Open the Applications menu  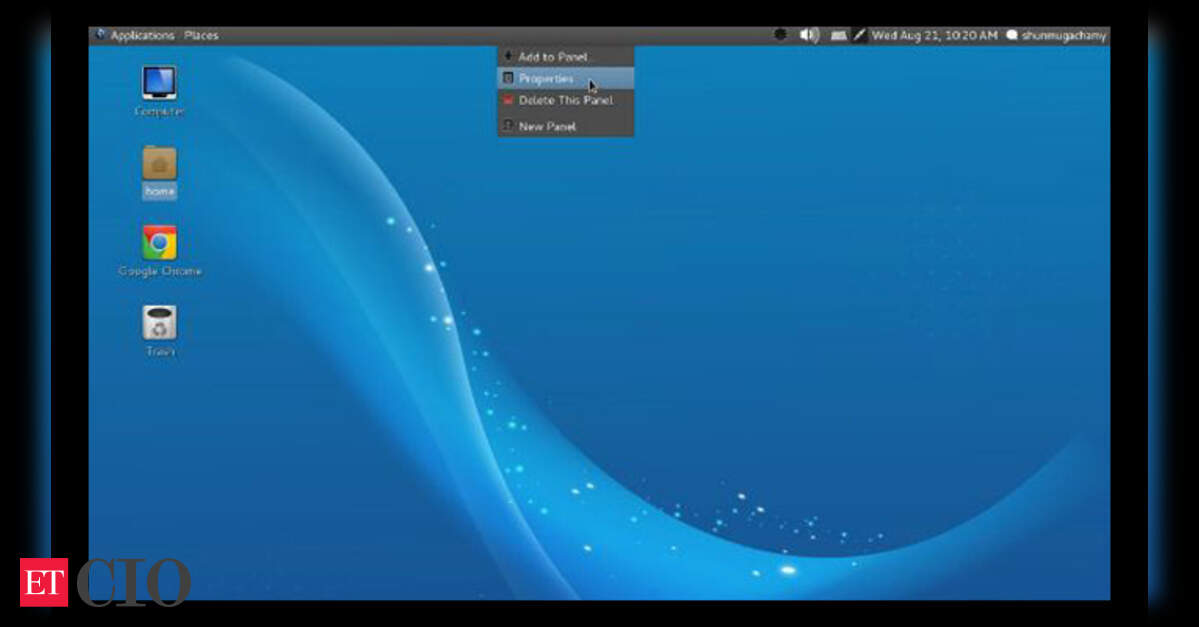pyautogui.click(x=142, y=35)
